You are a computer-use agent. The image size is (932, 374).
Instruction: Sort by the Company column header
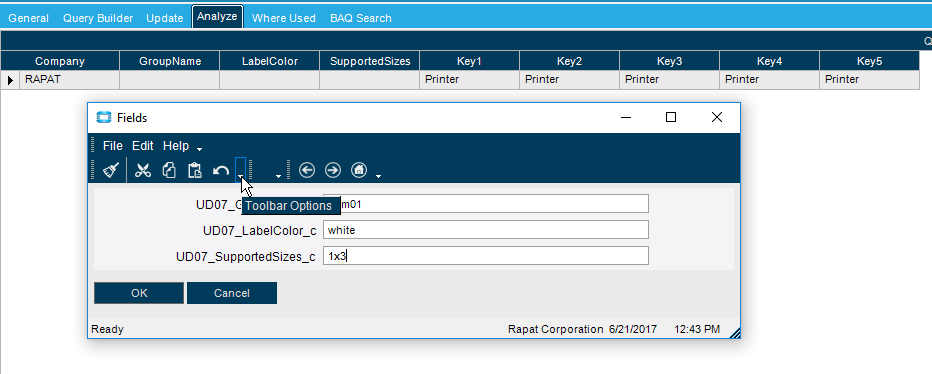click(60, 61)
